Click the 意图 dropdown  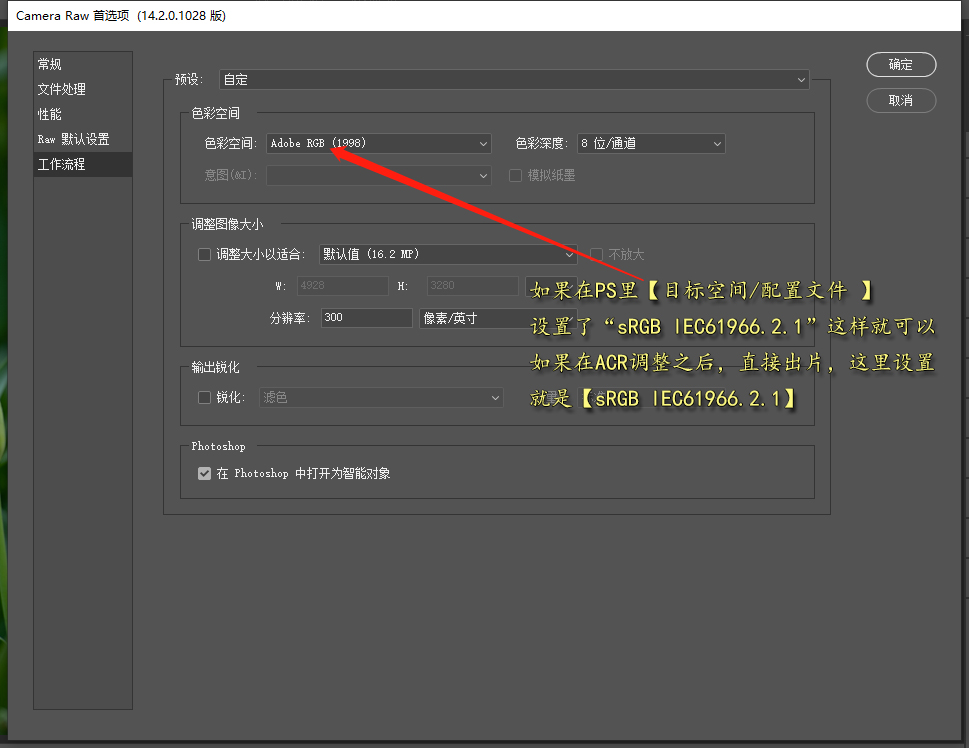378,175
